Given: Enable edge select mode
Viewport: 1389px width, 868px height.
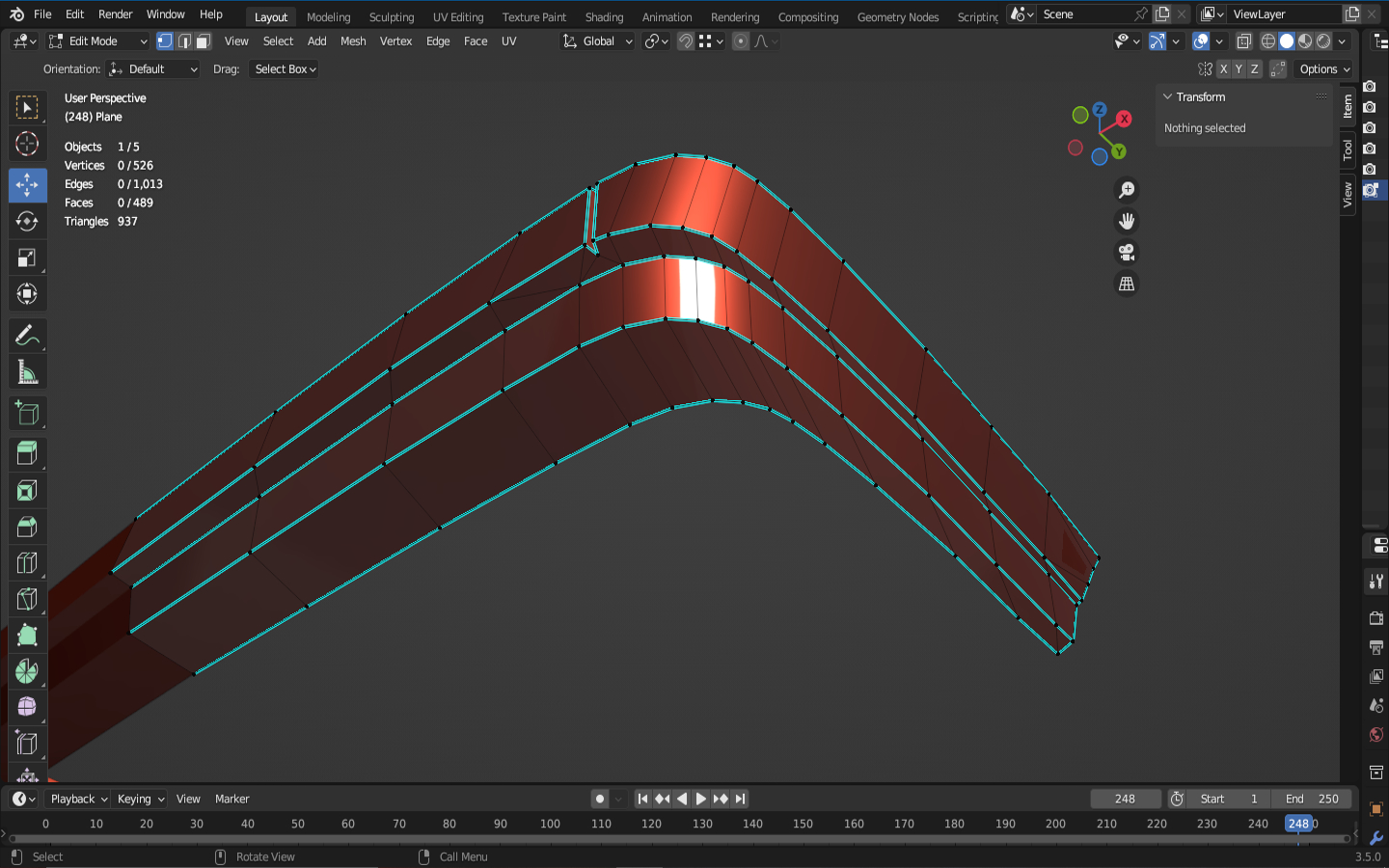Looking at the screenshot, I should coord(184,41).
